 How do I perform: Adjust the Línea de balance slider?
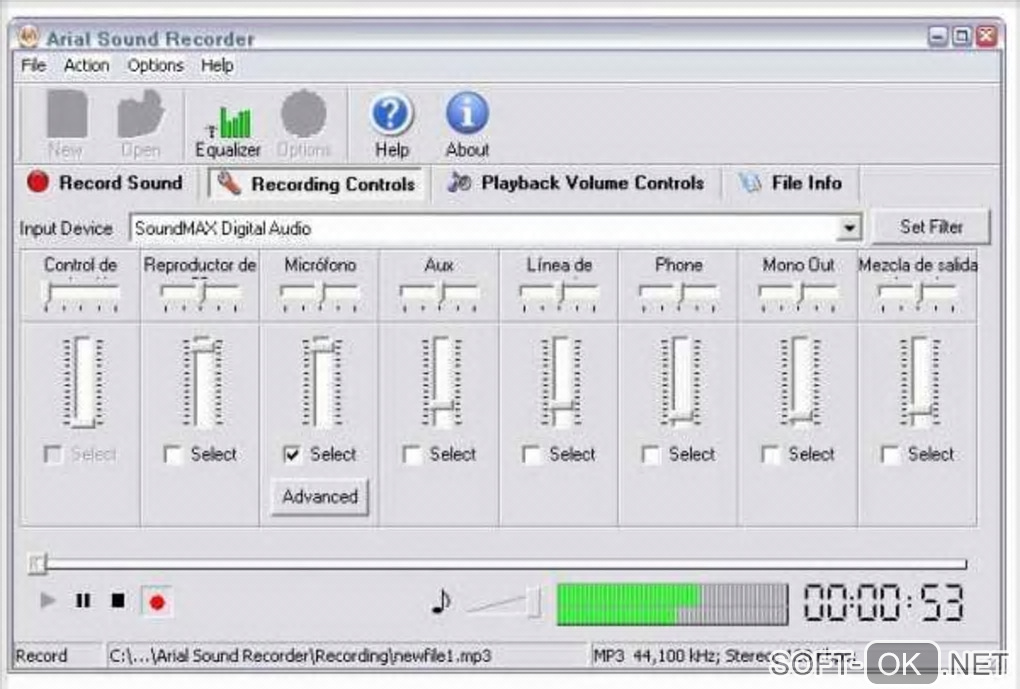(559, 294)
